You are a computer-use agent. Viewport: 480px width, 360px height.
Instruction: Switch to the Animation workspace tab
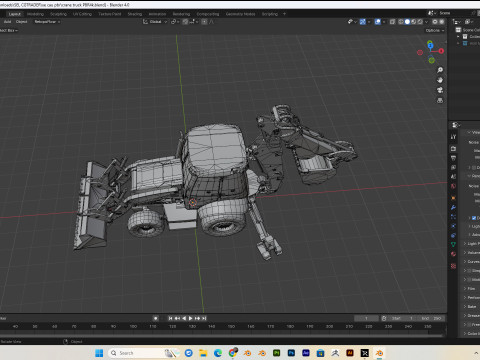[x=157, y=14]
